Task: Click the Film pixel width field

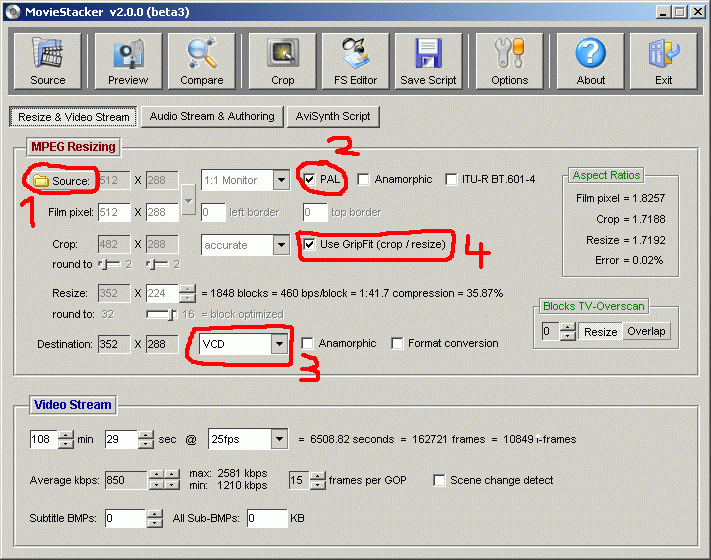Action: click(x=114, y=212)
